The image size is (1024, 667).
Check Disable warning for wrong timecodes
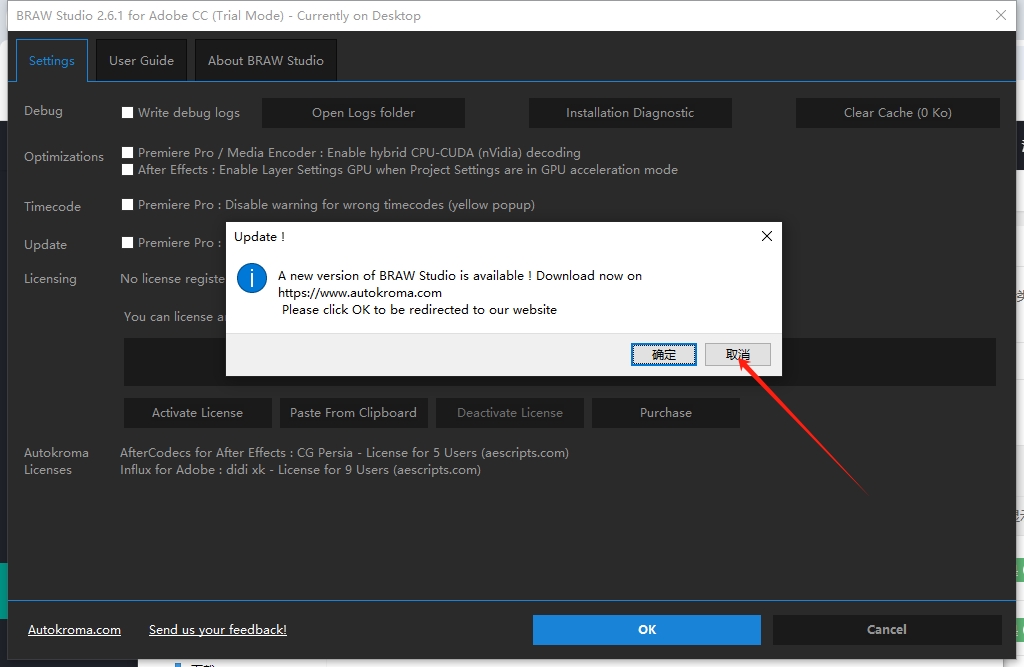[x=127, y=204]
